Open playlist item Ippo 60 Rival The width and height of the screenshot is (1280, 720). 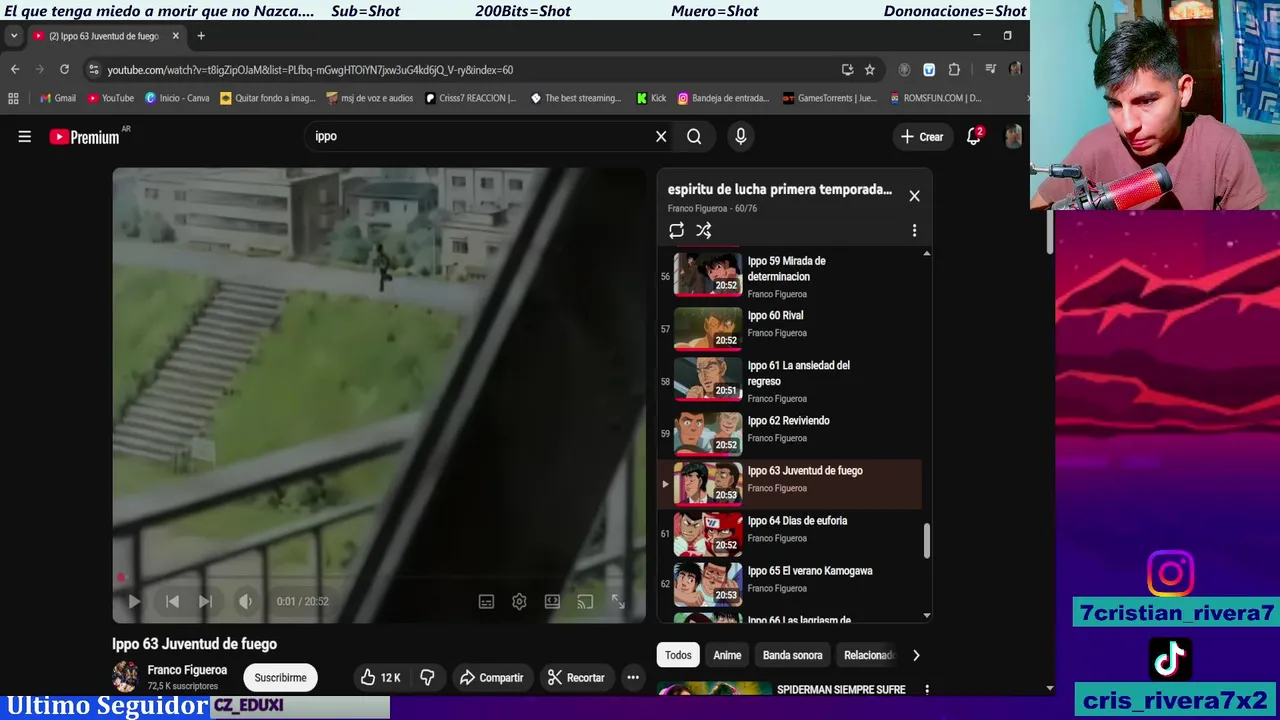[790, 327]
